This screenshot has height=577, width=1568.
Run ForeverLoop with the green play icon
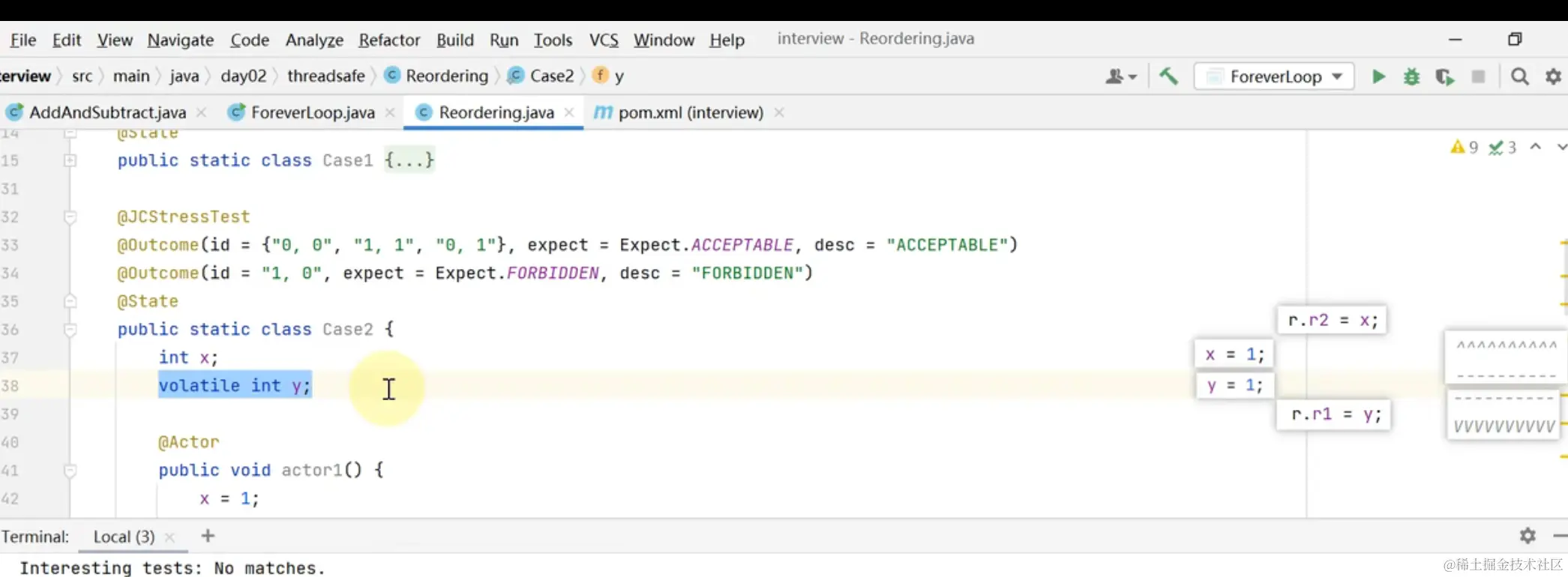(1378, 76)
